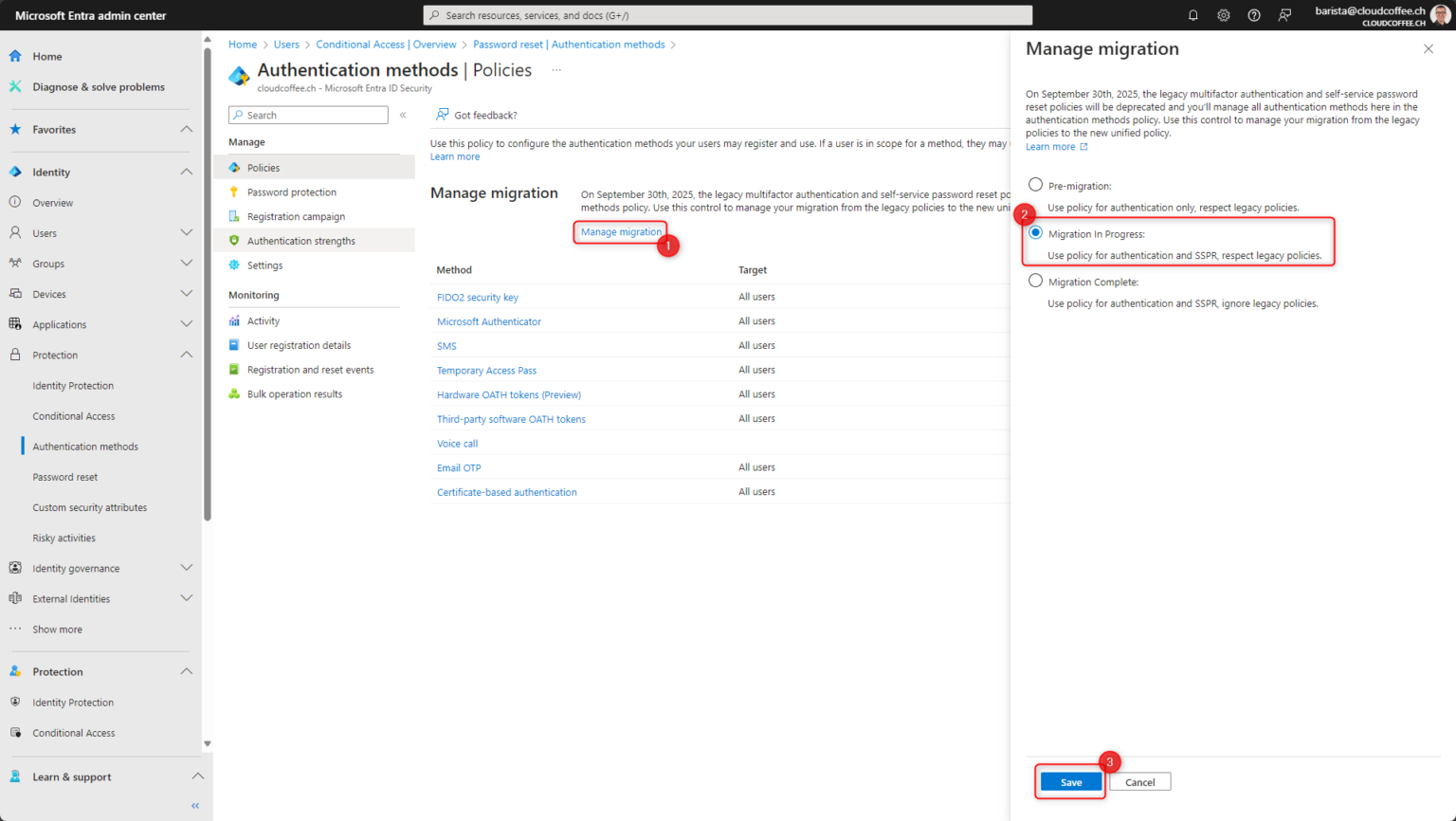Click Show more in the navigation menu
The image size is (1456, 821).
(x=57, y=629)
